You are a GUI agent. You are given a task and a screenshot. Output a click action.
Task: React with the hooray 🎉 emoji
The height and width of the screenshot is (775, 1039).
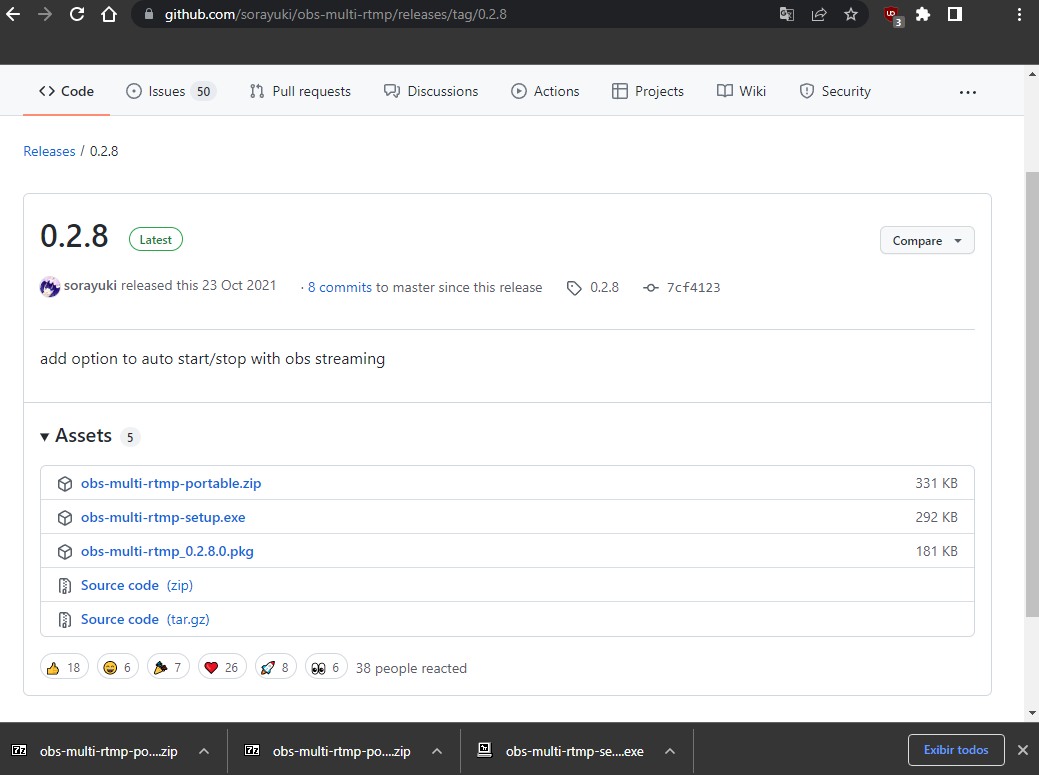pos(167,666)
